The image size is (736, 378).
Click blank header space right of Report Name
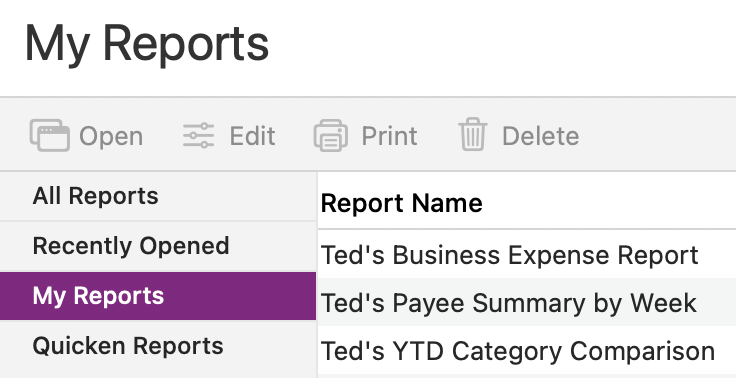(610, 203)
